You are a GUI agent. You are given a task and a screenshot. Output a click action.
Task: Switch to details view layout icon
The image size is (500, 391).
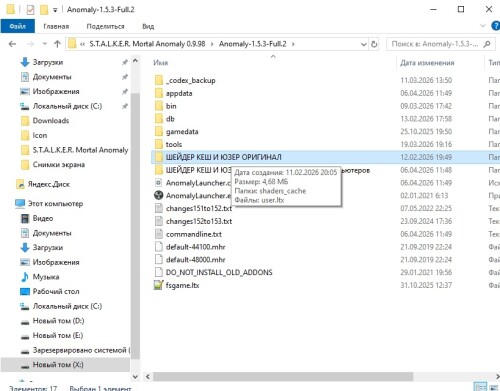point(480,387)
